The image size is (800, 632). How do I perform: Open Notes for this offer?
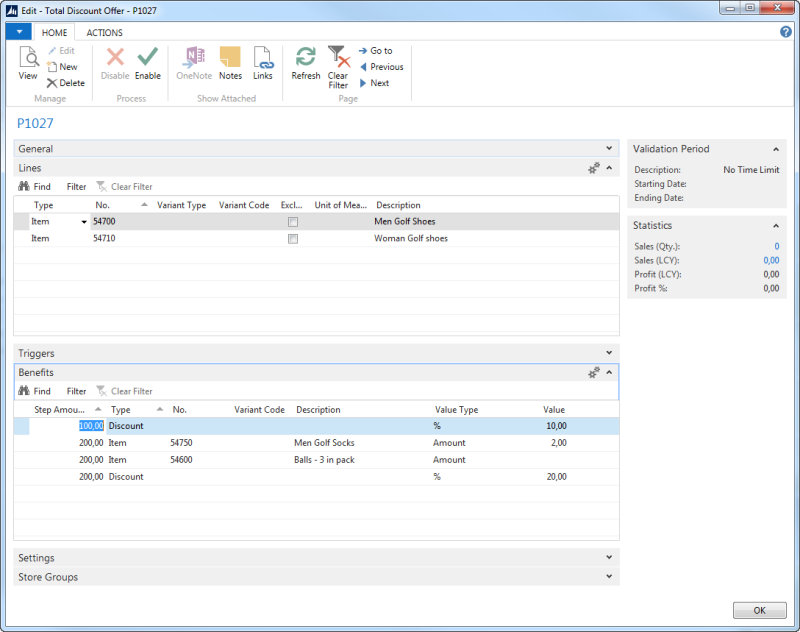230,63
